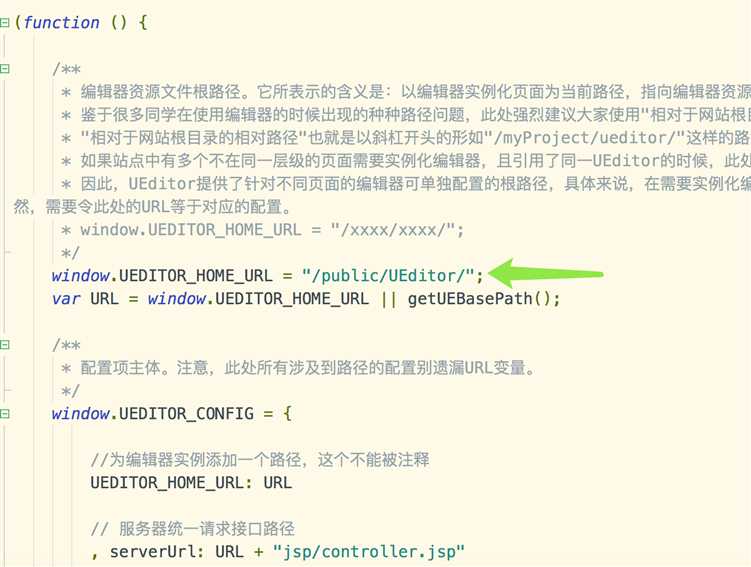Click window.UEDITOR_CONFIG identifier
Viewport: 751px width, 567px height.
(x=153, y=413)
